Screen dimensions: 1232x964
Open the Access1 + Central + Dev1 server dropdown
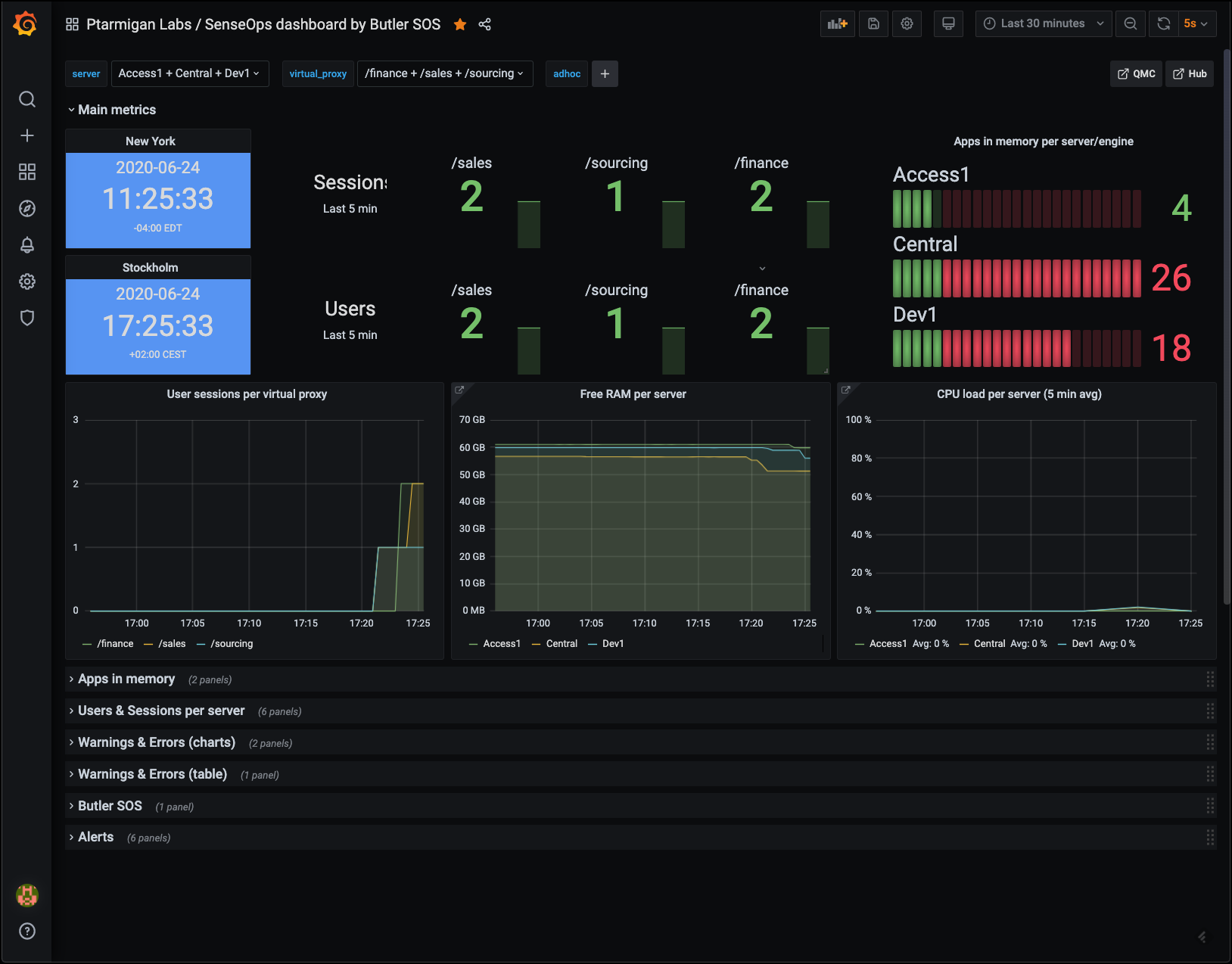pyautogui.click(x=189, y=73)
